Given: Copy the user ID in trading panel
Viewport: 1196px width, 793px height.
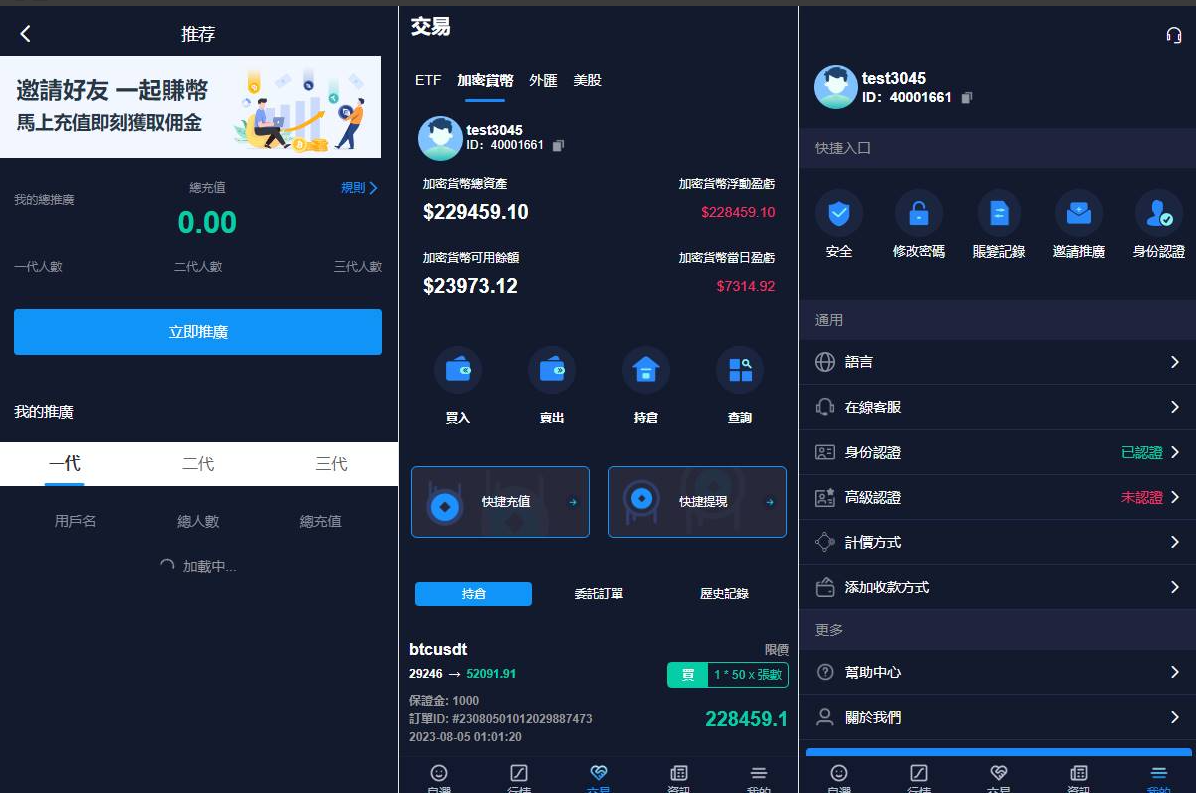Looking at the screenshot, I should pyautogui.click(x=558, y=146).
